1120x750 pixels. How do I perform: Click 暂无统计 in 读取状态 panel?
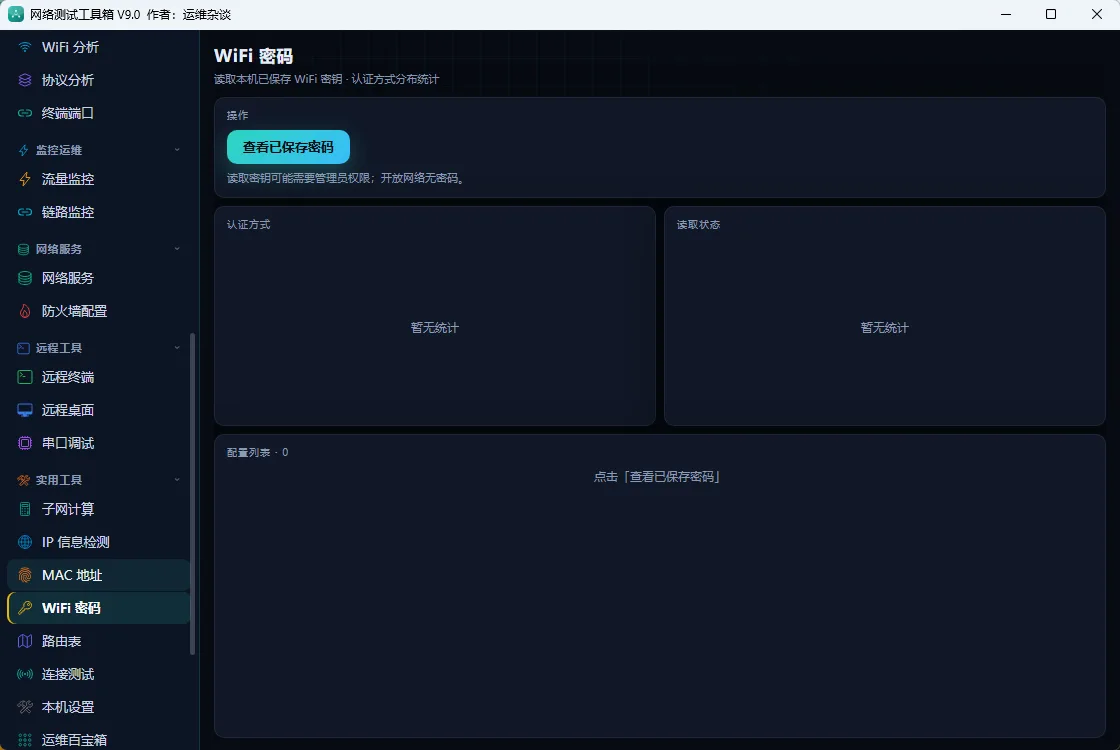[884, 328]
